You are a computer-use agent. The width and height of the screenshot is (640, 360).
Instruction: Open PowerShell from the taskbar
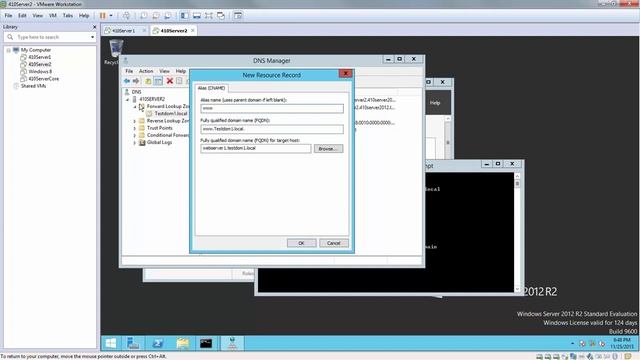pos(158,343)
